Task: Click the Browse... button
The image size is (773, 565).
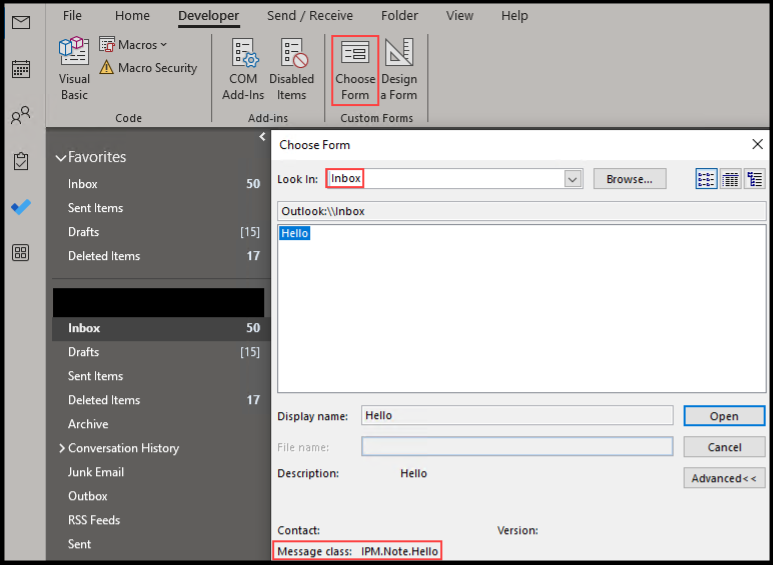Action: (629, 179)
